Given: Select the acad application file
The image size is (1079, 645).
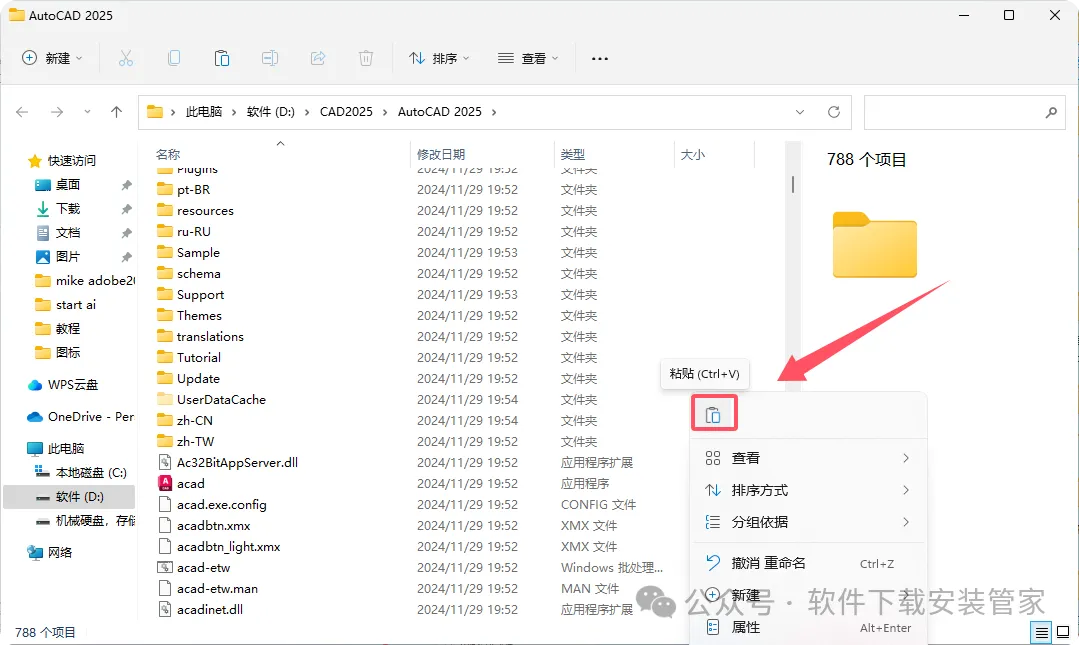Looking at the screenshot, I should coord(191,483).
